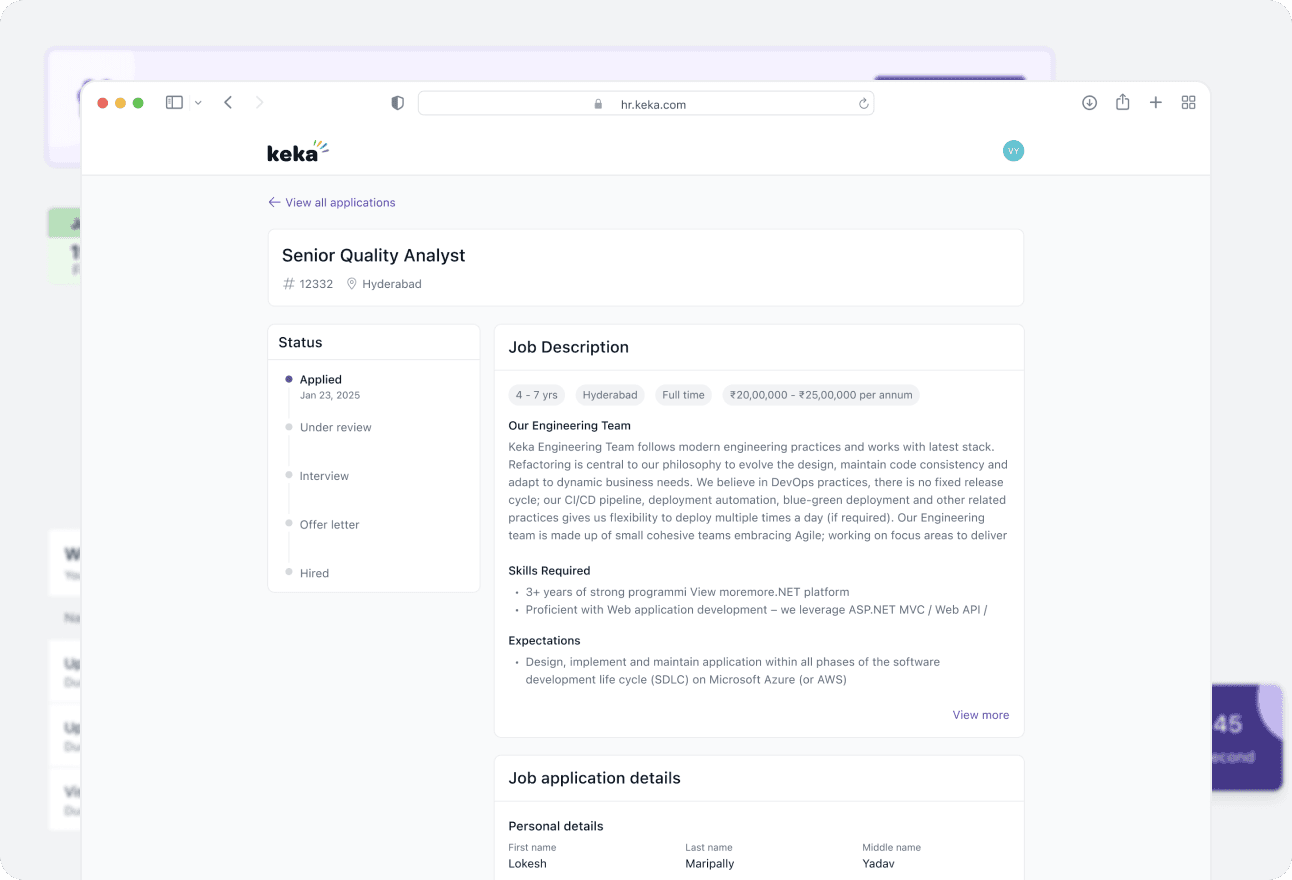Select the Hired status step
Viewport: 1292px width, 880px height.
coord(314,573)
